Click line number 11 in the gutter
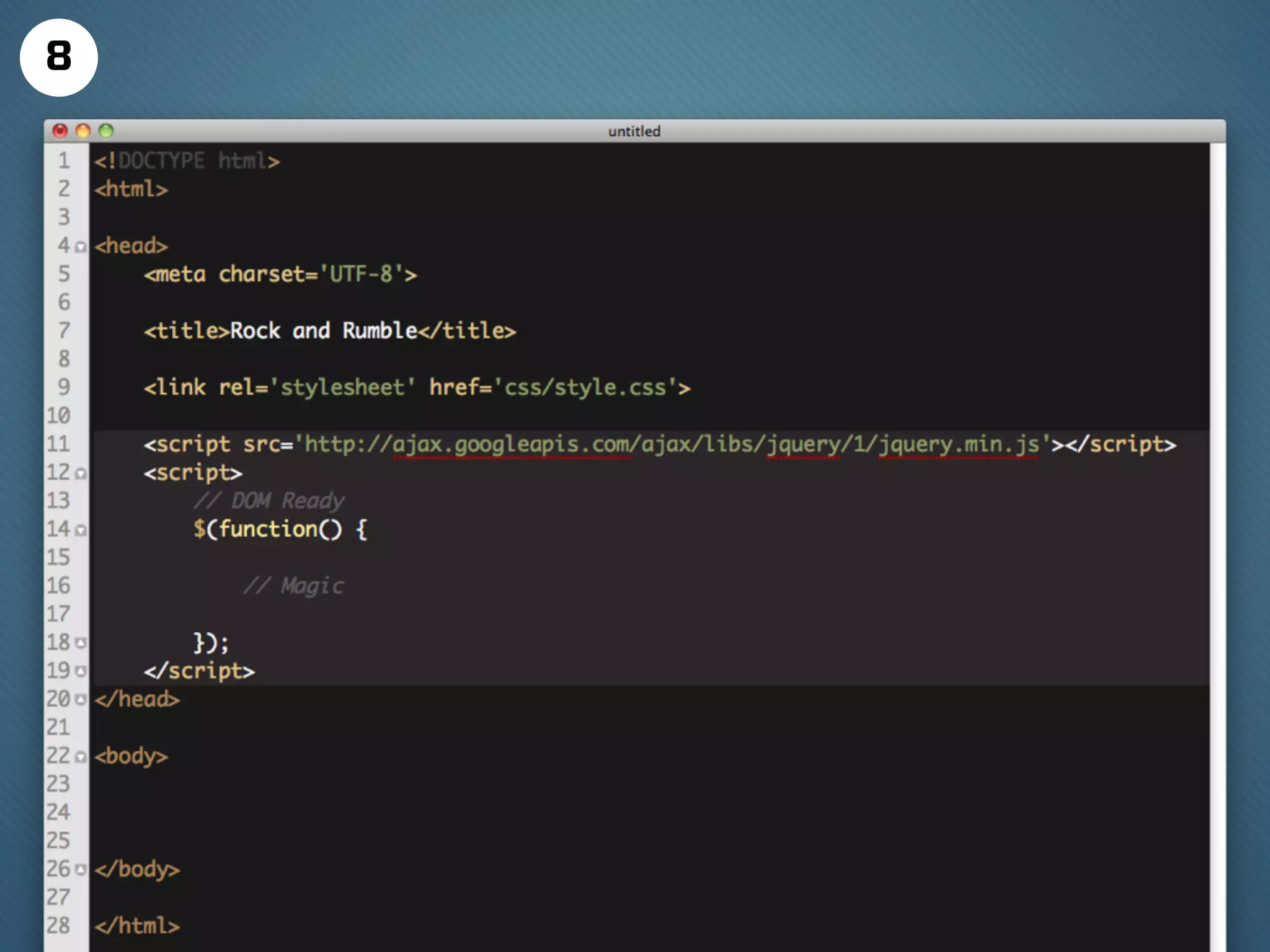Viewport: 1270px width, 952px height. click(x=59, y=444)
